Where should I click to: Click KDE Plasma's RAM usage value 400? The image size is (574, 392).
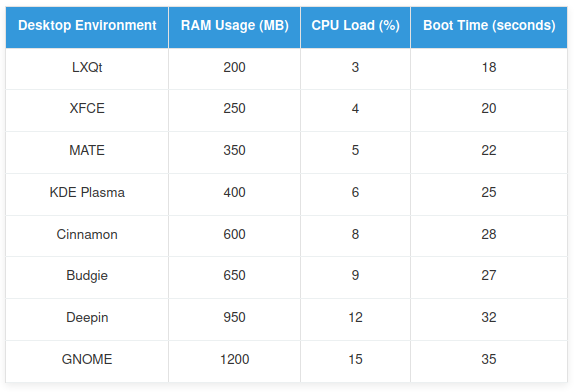[235, 193]
